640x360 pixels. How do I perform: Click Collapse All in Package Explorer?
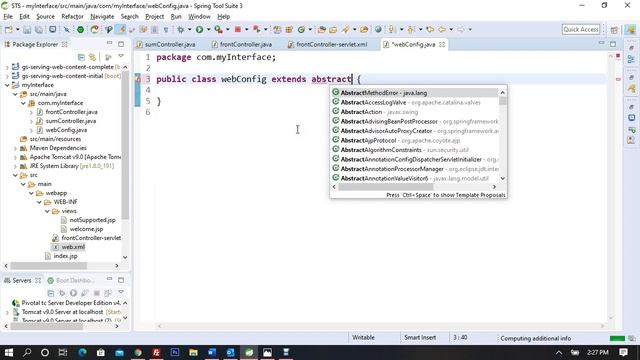[81, 57]
